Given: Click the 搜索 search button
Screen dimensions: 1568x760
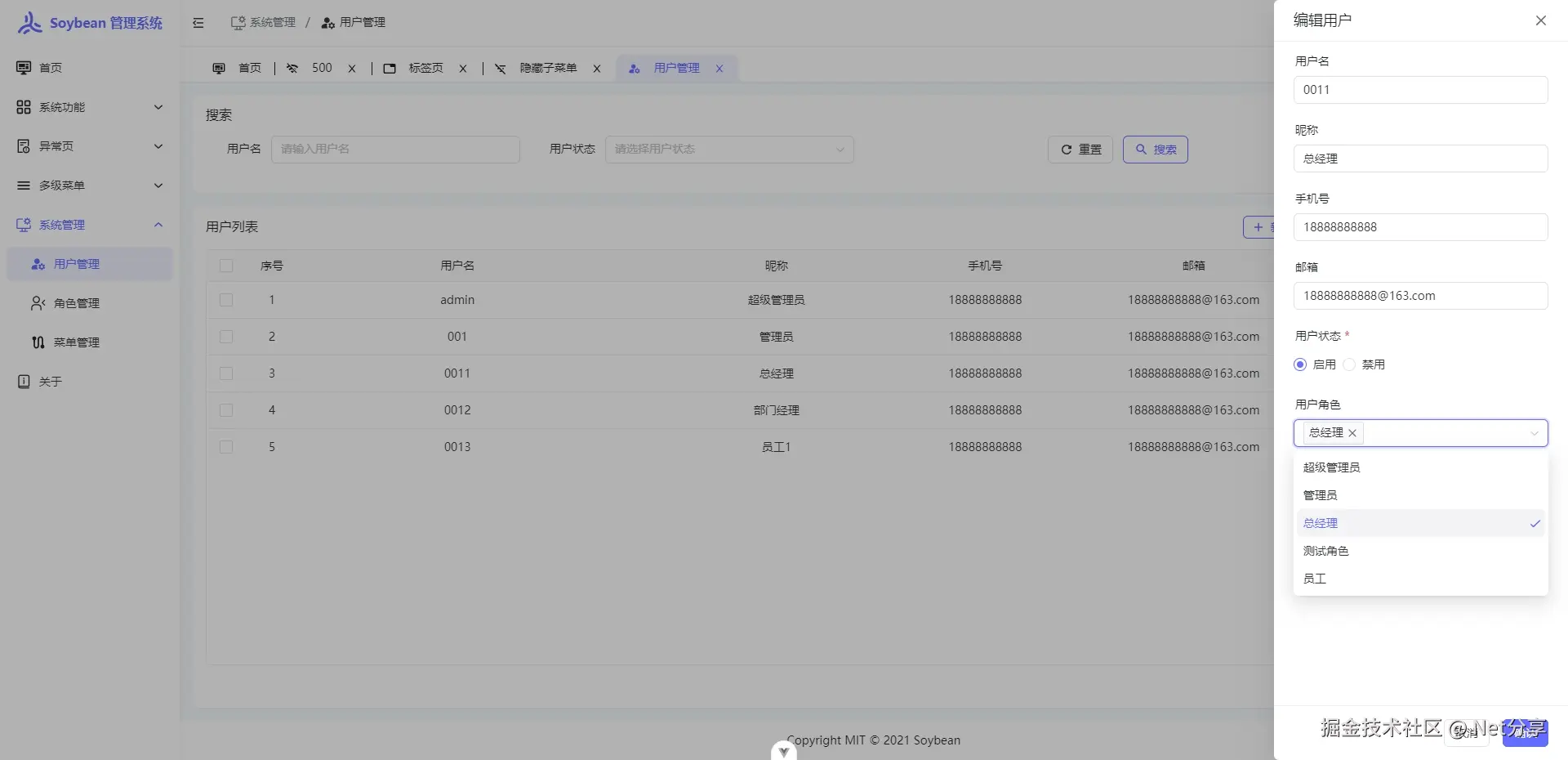Looking at the screenshot, I should tap(1156, 150).
